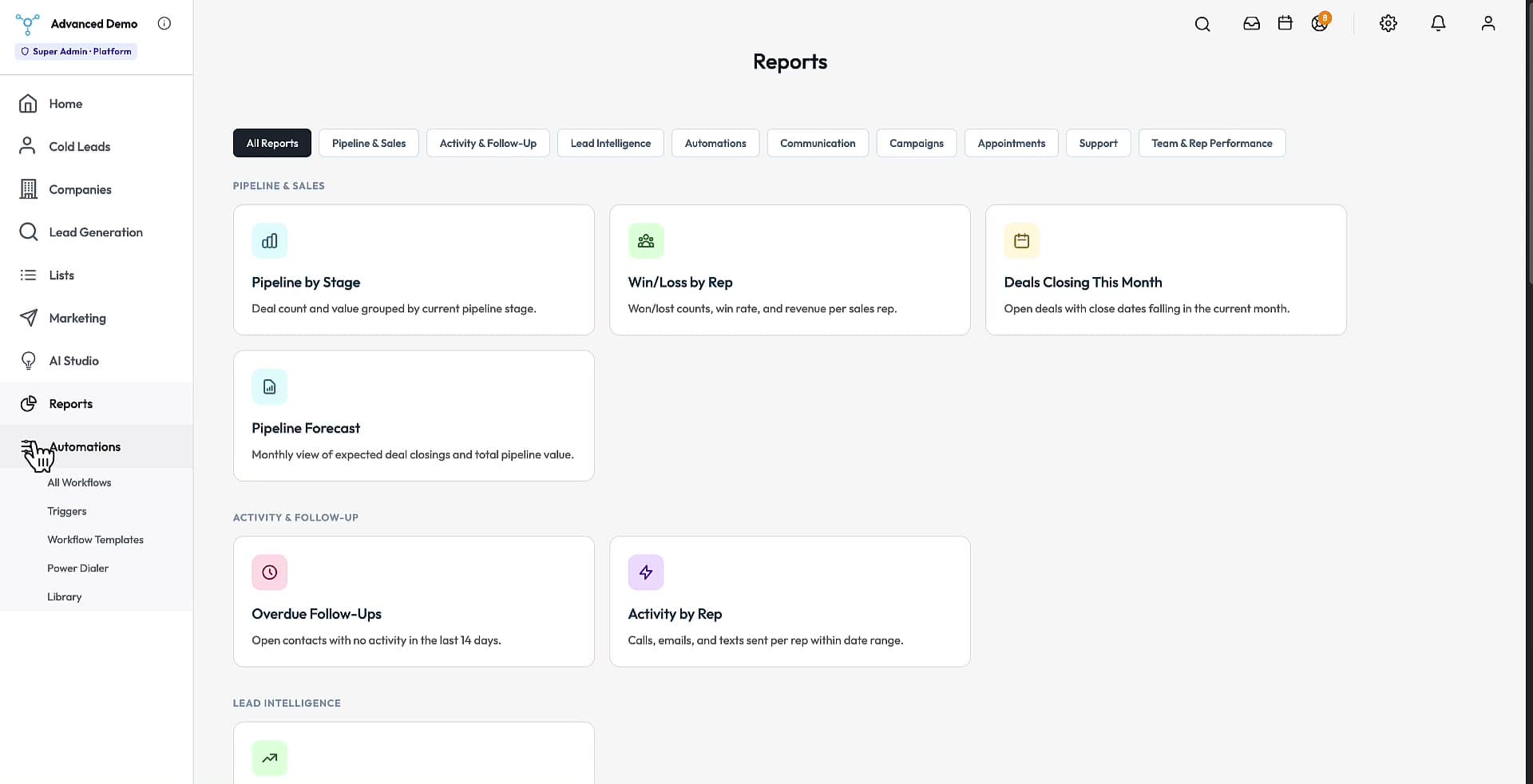Switch to Lead Intelligence tab

611,143
